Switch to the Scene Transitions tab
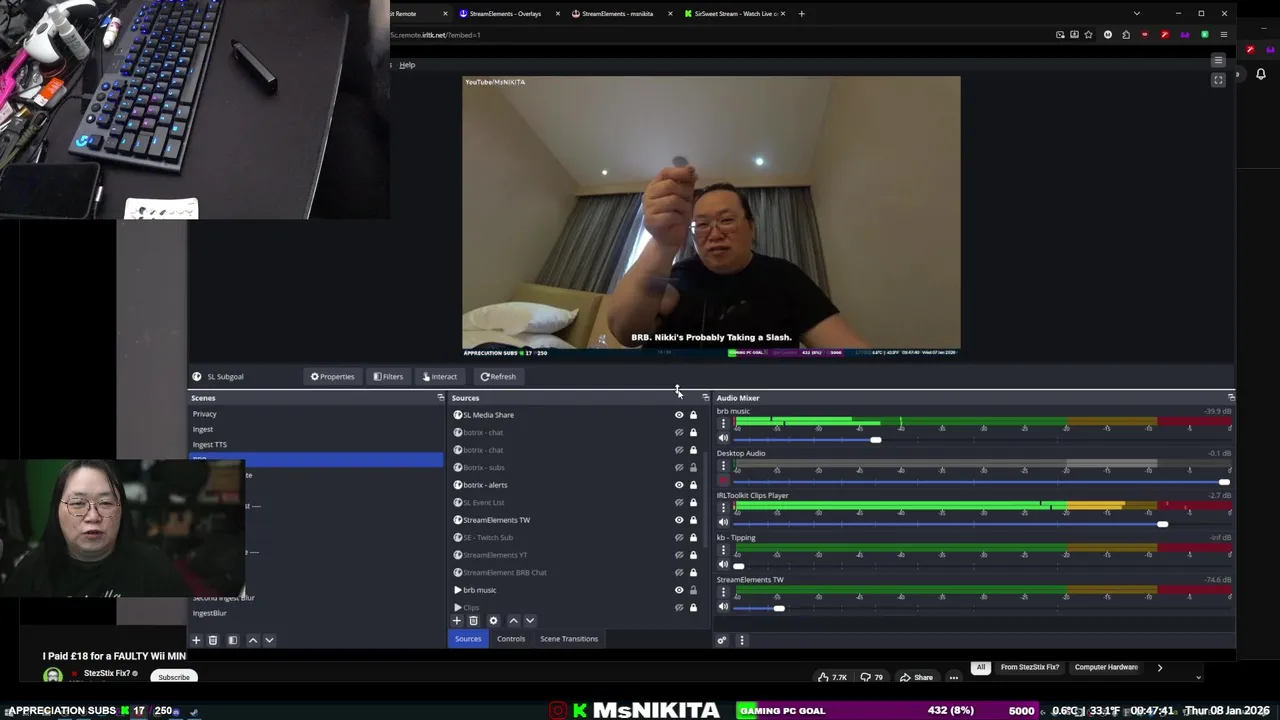The image size is (1280, 720). coord(569,639)
